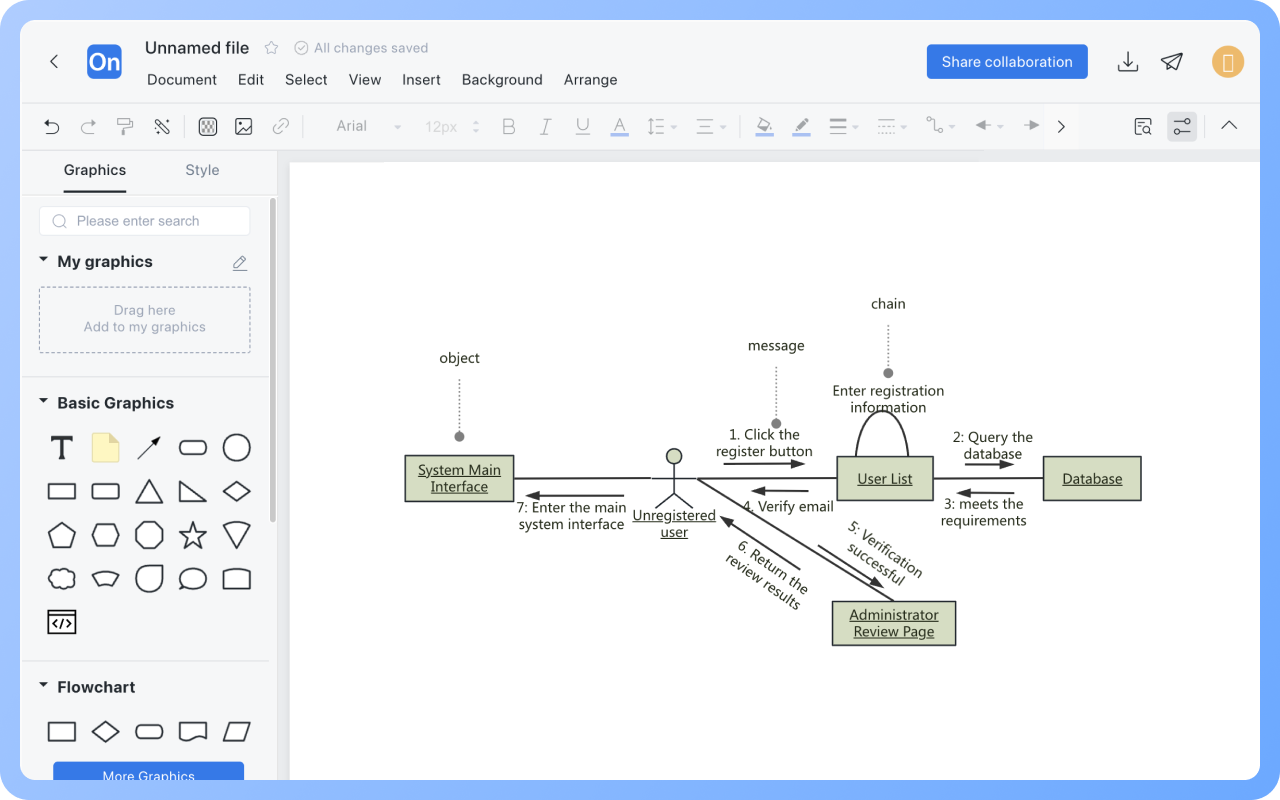Toggle underline text formatting
Image resolution: width=1280 pixels, height=800 pixels.
click(x=583, y=126)
